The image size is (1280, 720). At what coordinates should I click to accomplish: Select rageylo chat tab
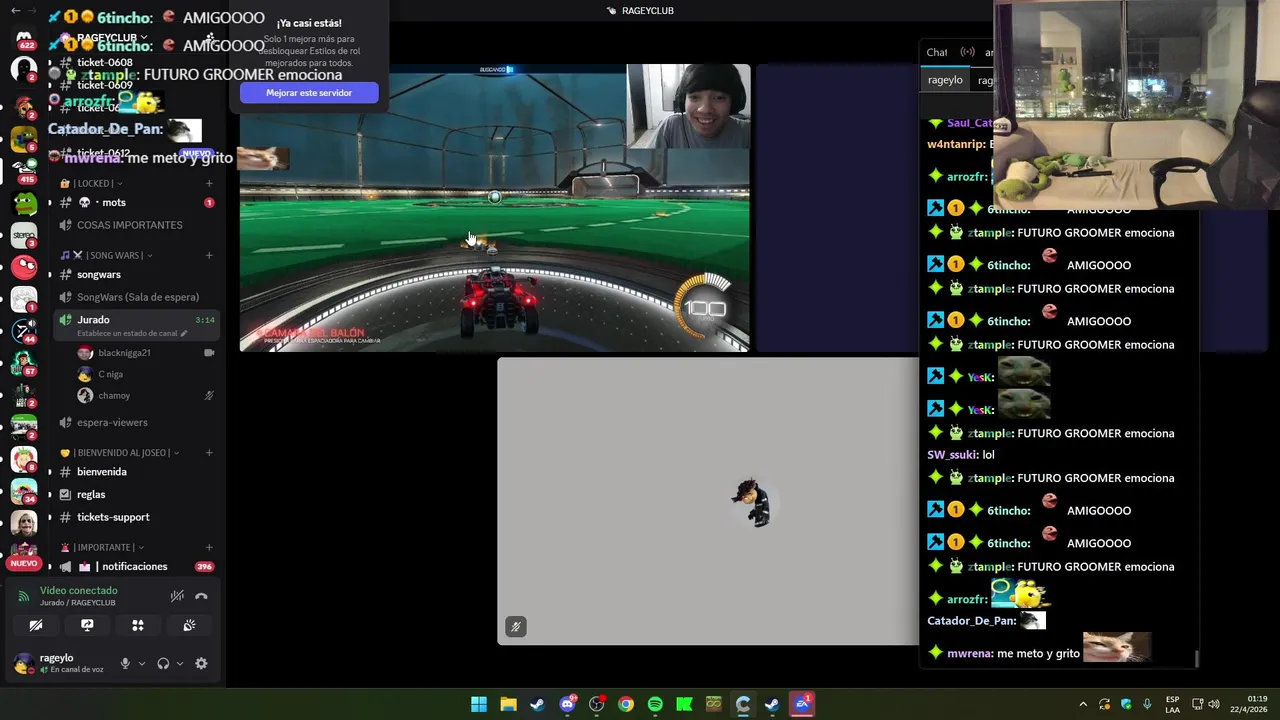point(945,80)
